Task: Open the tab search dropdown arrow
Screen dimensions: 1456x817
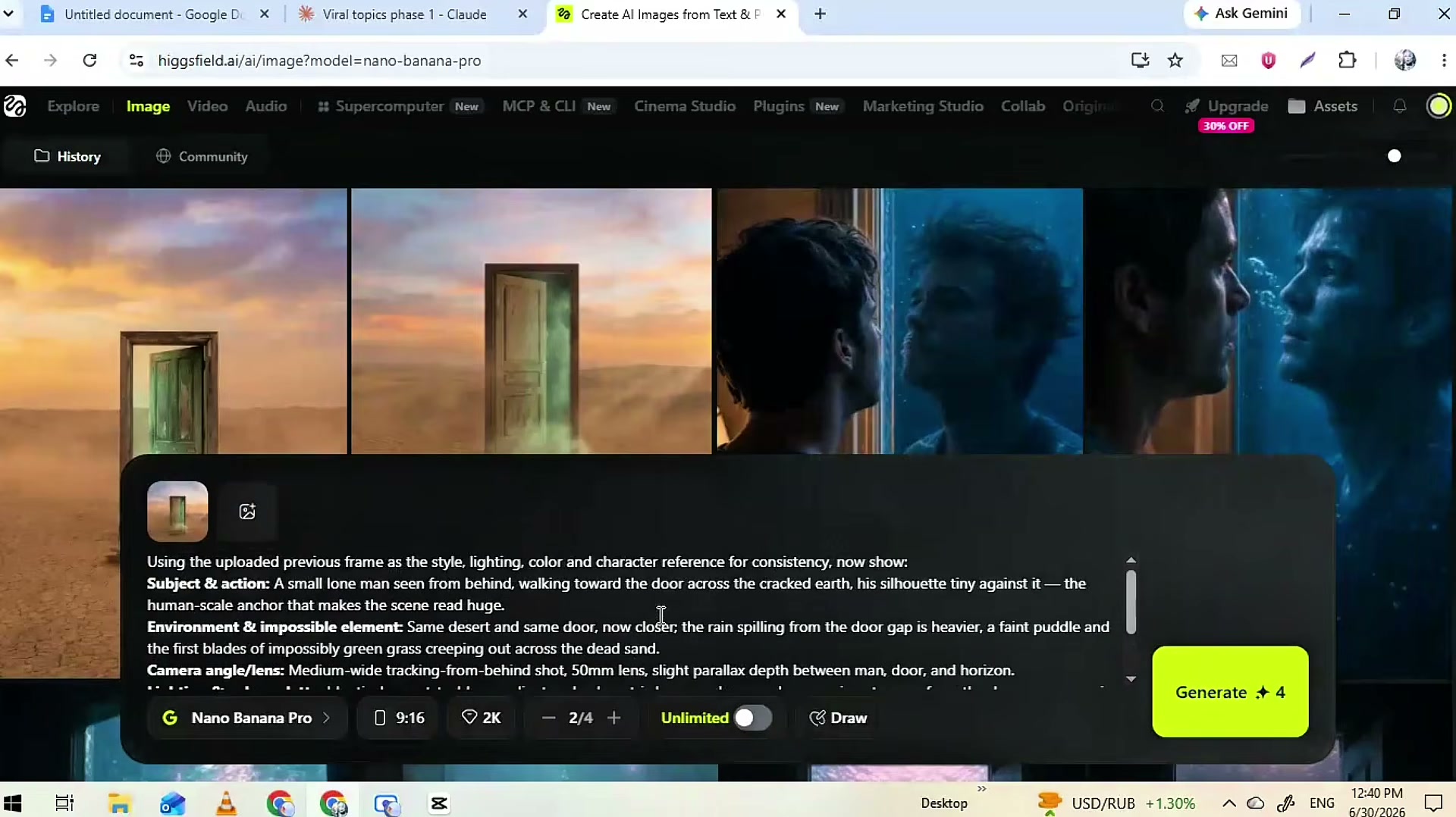Action: pos(8,14)
